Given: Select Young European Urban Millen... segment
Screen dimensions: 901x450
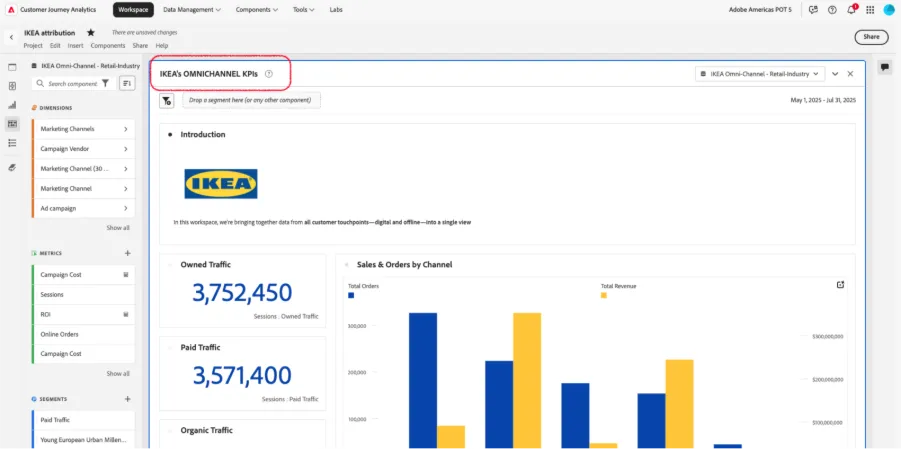Looking at the screenshot, I should click(84, 440).
